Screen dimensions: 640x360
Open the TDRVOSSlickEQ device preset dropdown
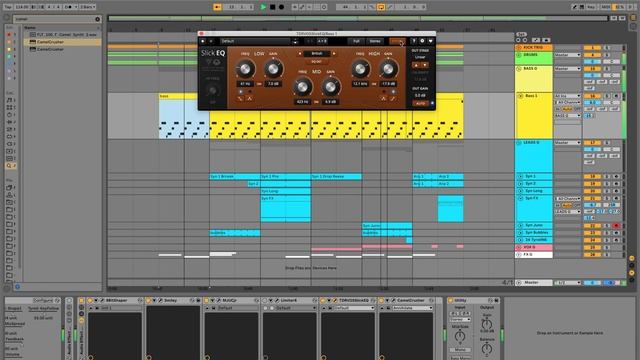(x=354, y=308)
